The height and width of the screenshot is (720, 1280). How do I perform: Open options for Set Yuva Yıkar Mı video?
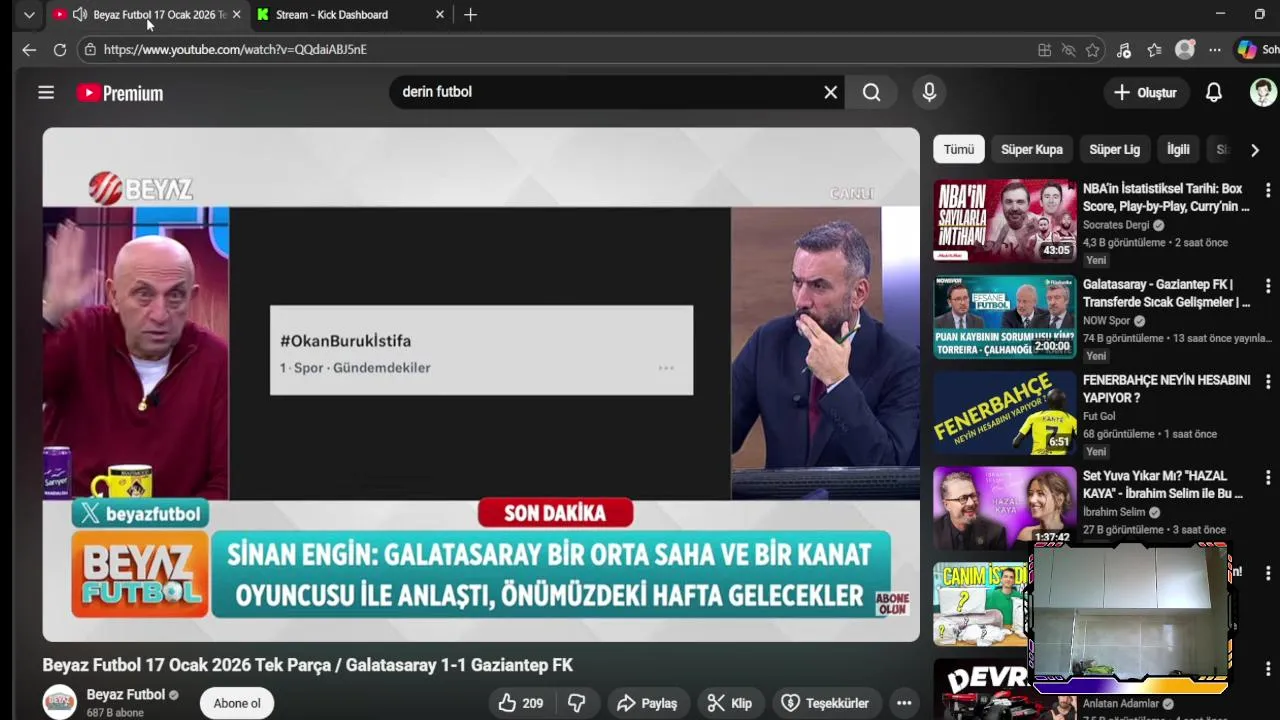[1268, 478]
